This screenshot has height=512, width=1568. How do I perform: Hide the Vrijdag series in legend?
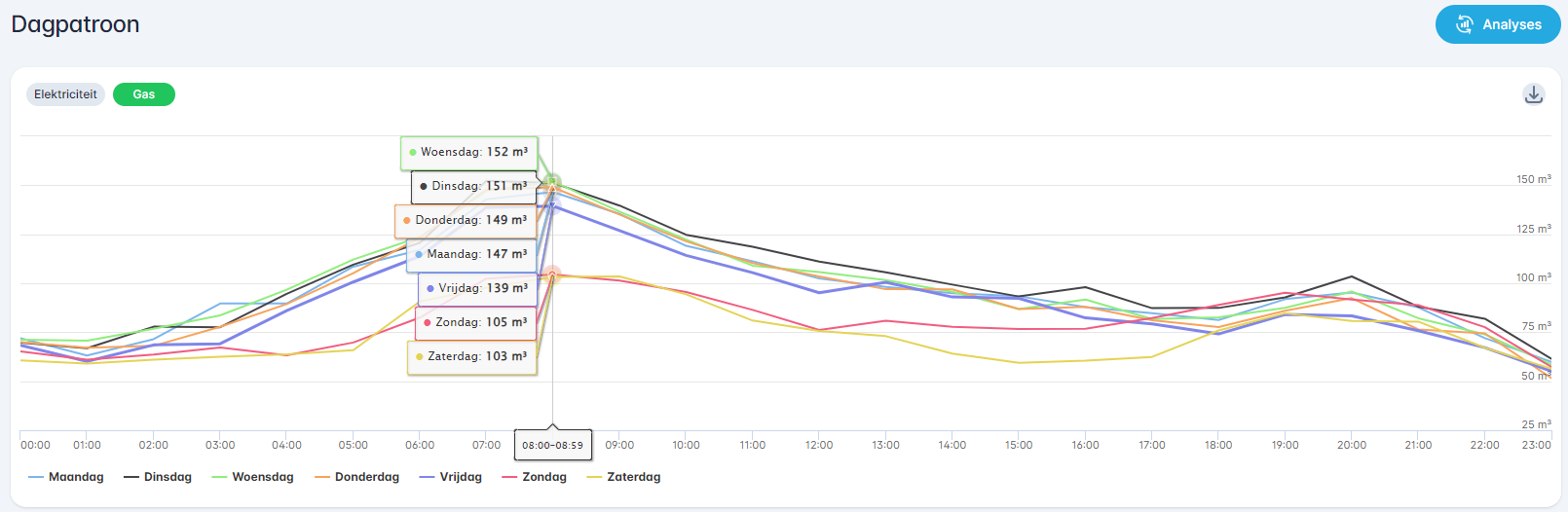451,477
